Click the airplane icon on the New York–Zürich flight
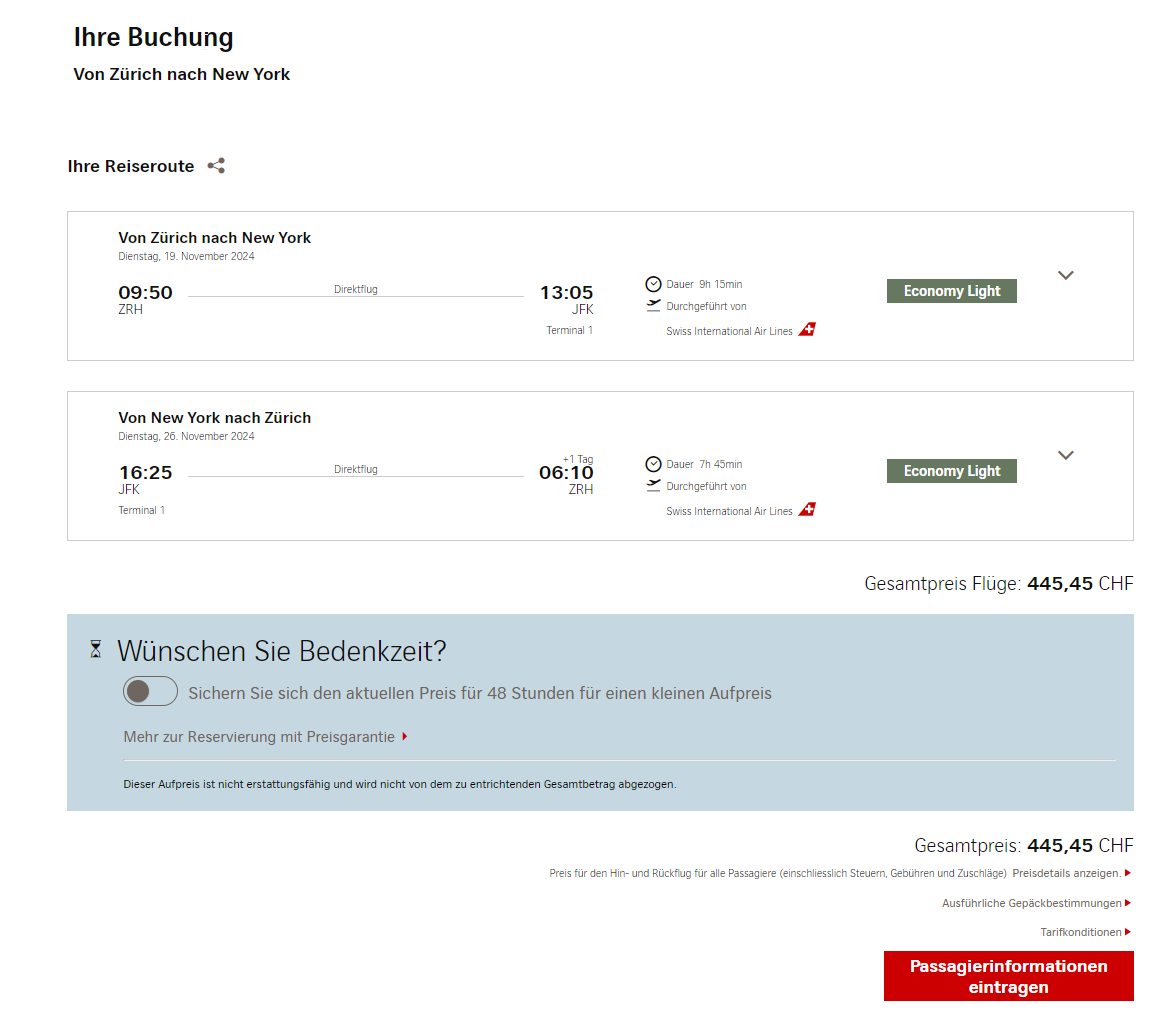Image resolution: width=1155 pixels, height=1015 pixels. [654, 486]
